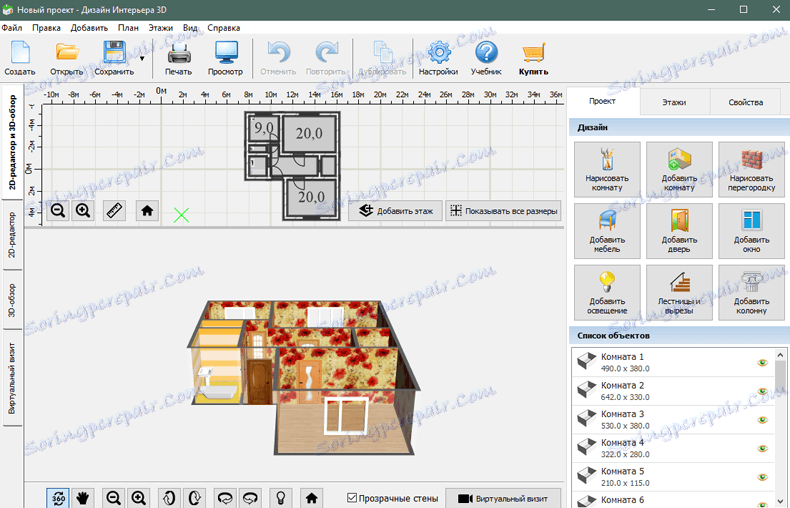This screenshot has height=508, width=790.
Task: Hide Комната 1 with its eye icon
Action: 762,362
